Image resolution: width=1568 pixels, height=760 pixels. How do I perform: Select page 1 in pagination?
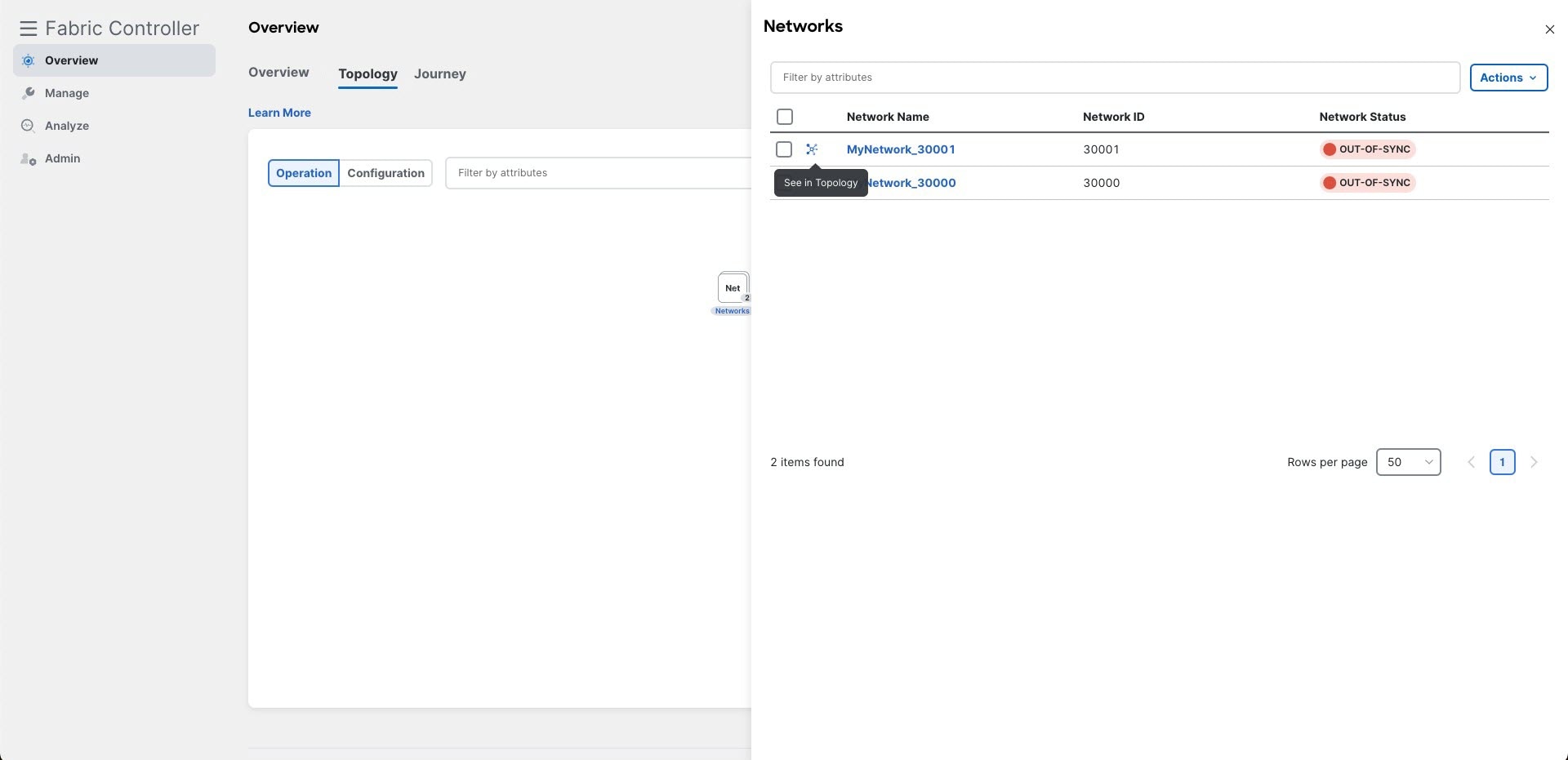tap(1502, 462)
